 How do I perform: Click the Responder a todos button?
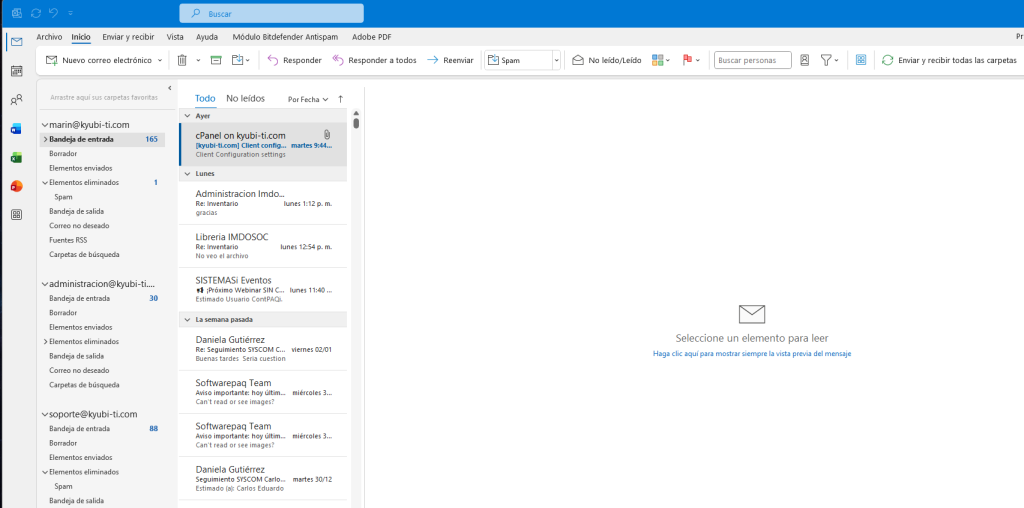374,60
